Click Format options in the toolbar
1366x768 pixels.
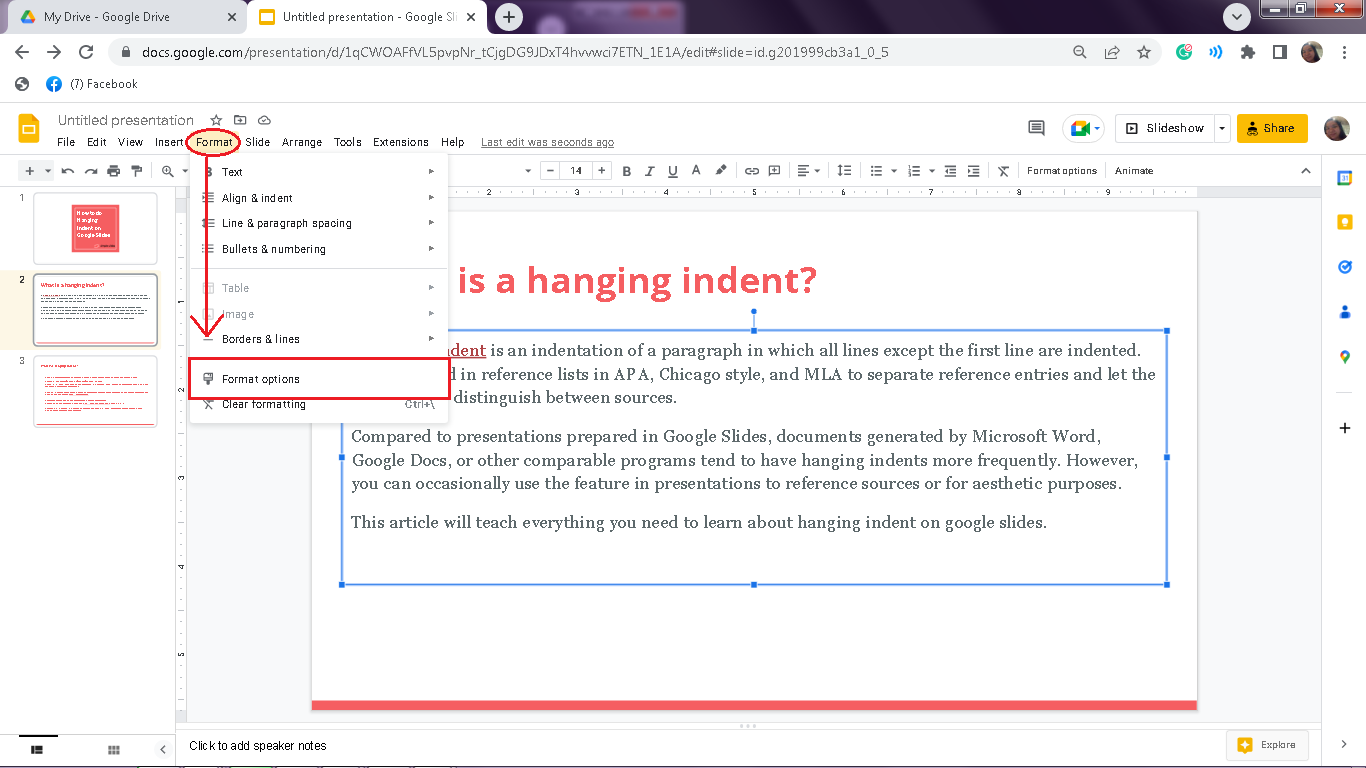1062,171
